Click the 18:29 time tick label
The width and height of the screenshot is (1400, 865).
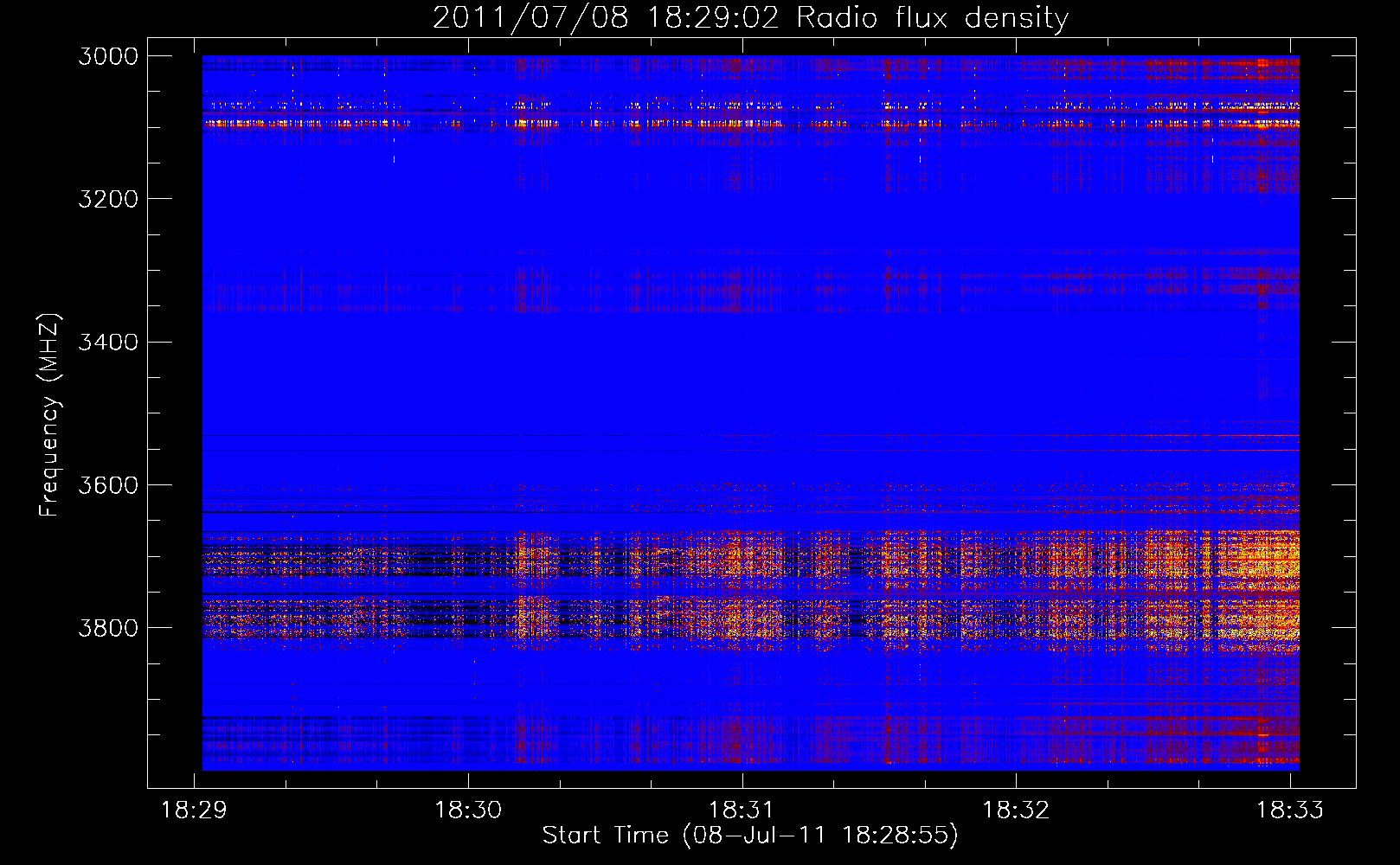[195, 810]
